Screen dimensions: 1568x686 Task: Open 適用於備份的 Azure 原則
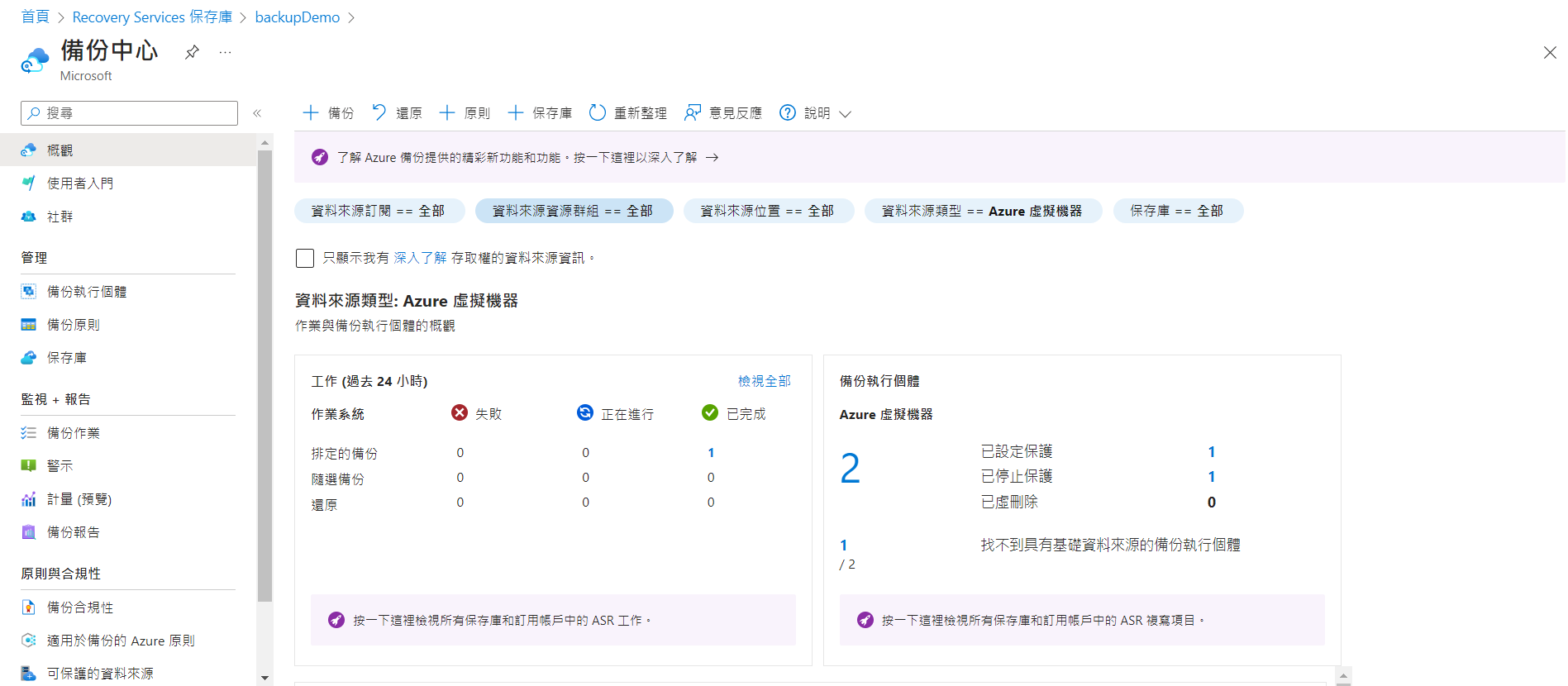(x=128, y=641)
